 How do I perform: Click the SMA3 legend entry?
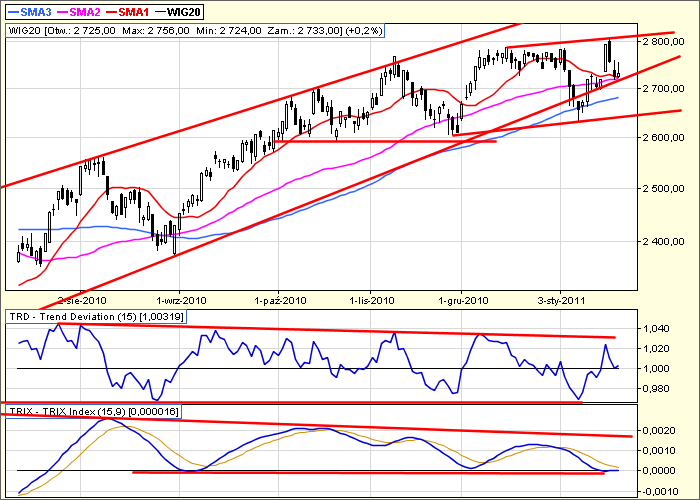[x=29, y=12]
